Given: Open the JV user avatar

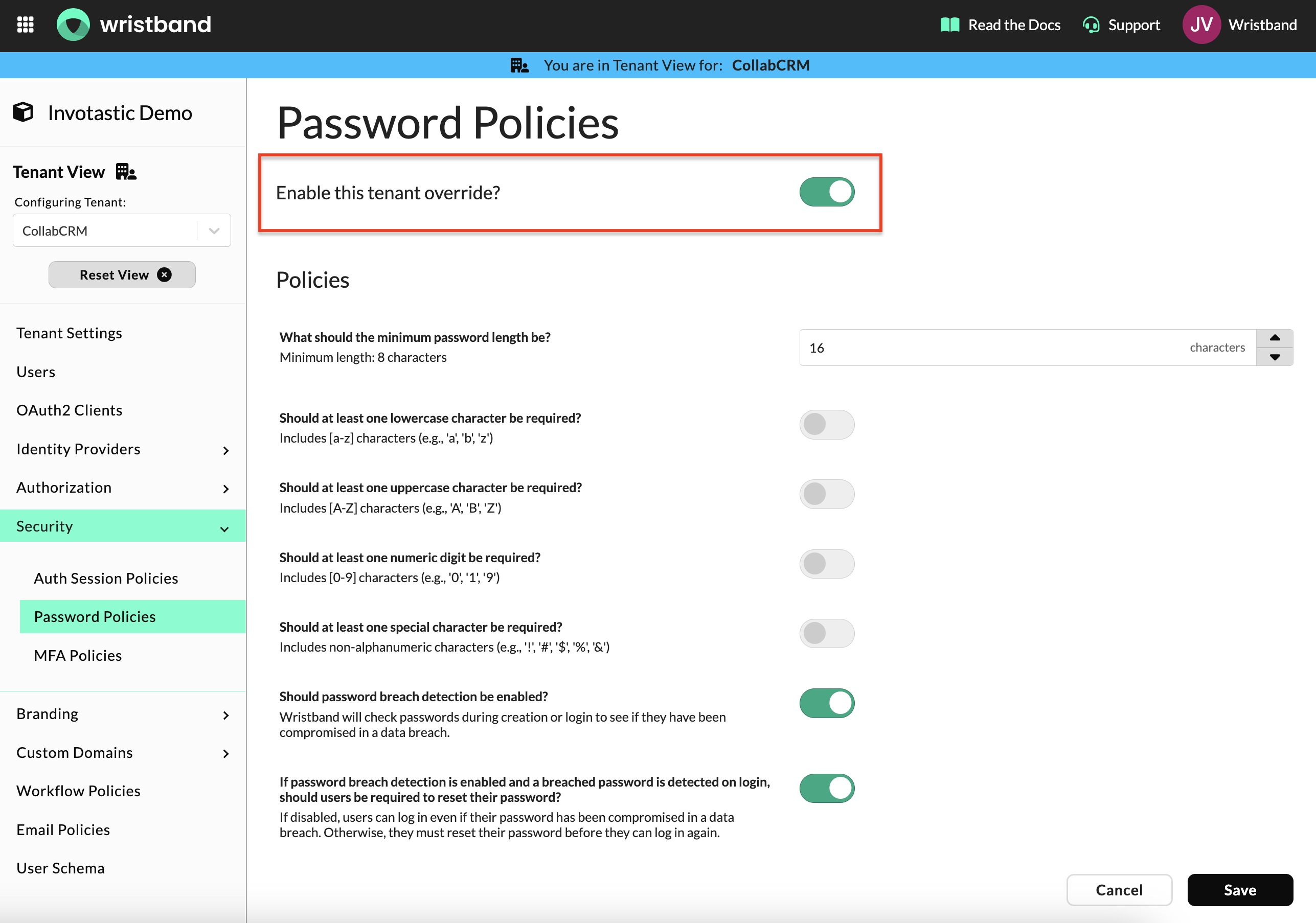Looking at the screenshot, I should coord(1201,25).
